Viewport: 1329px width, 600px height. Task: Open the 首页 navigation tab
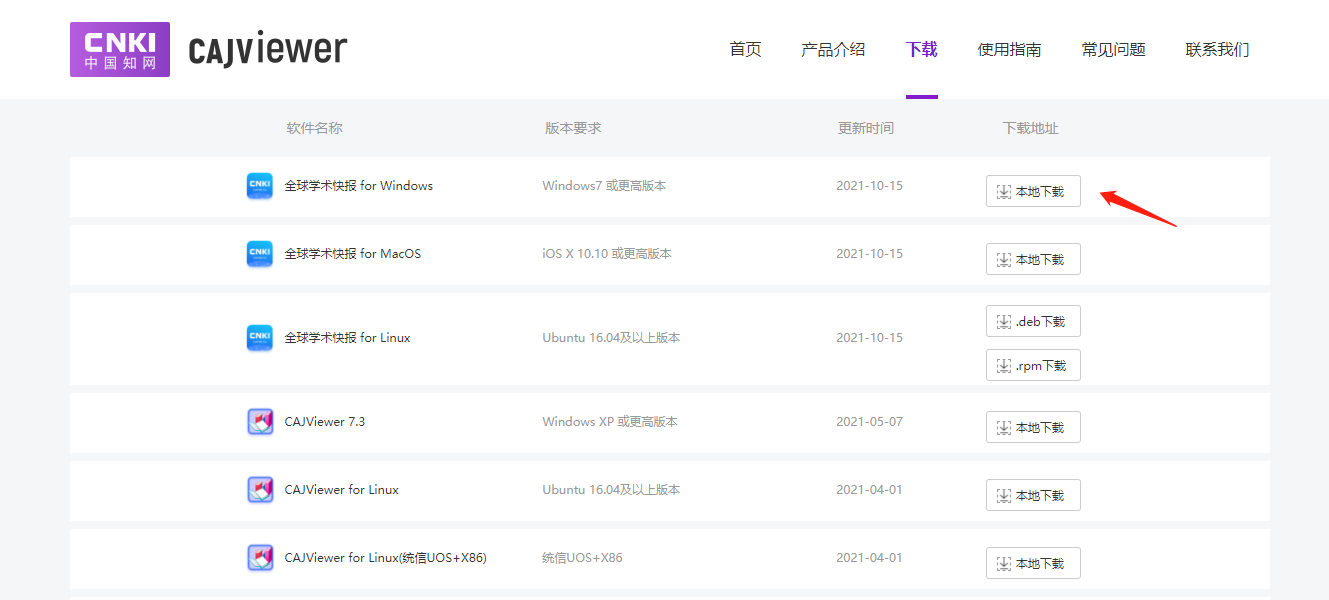click(745, 50)
